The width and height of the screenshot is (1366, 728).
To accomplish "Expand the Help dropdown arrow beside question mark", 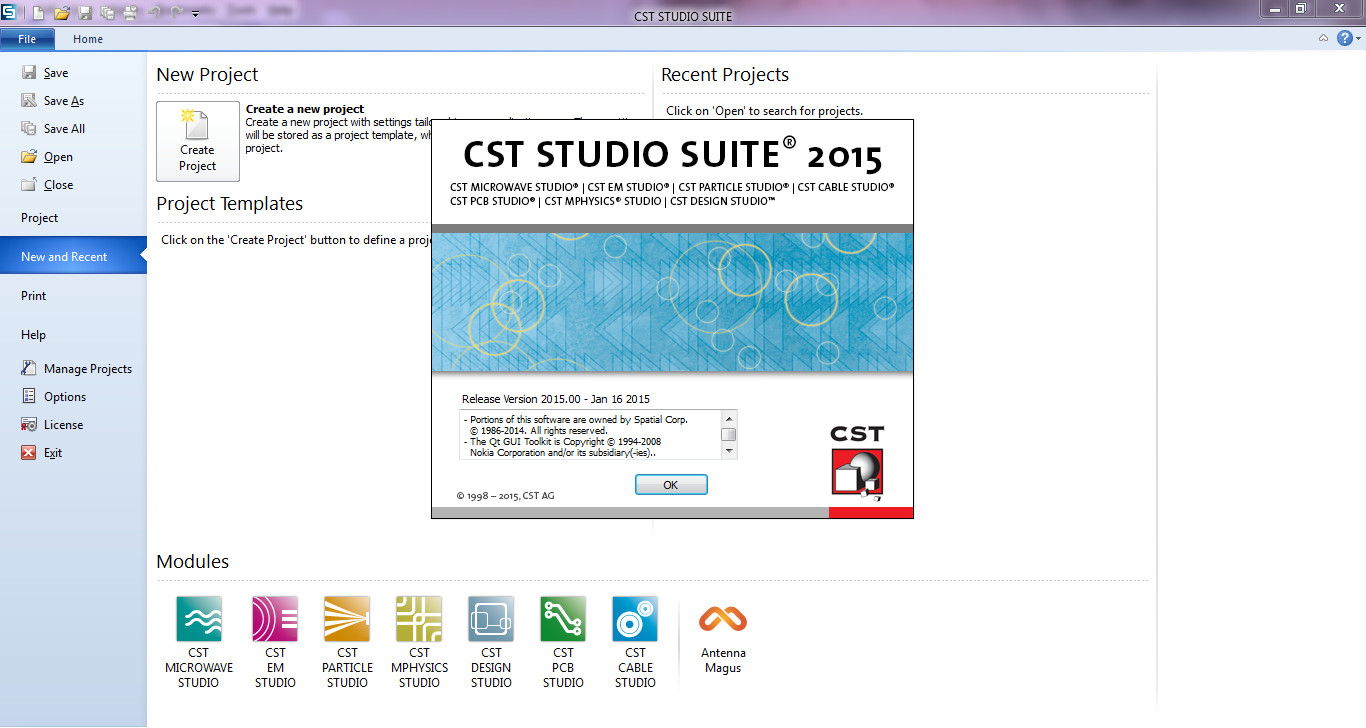I will tap(1358, 39).
